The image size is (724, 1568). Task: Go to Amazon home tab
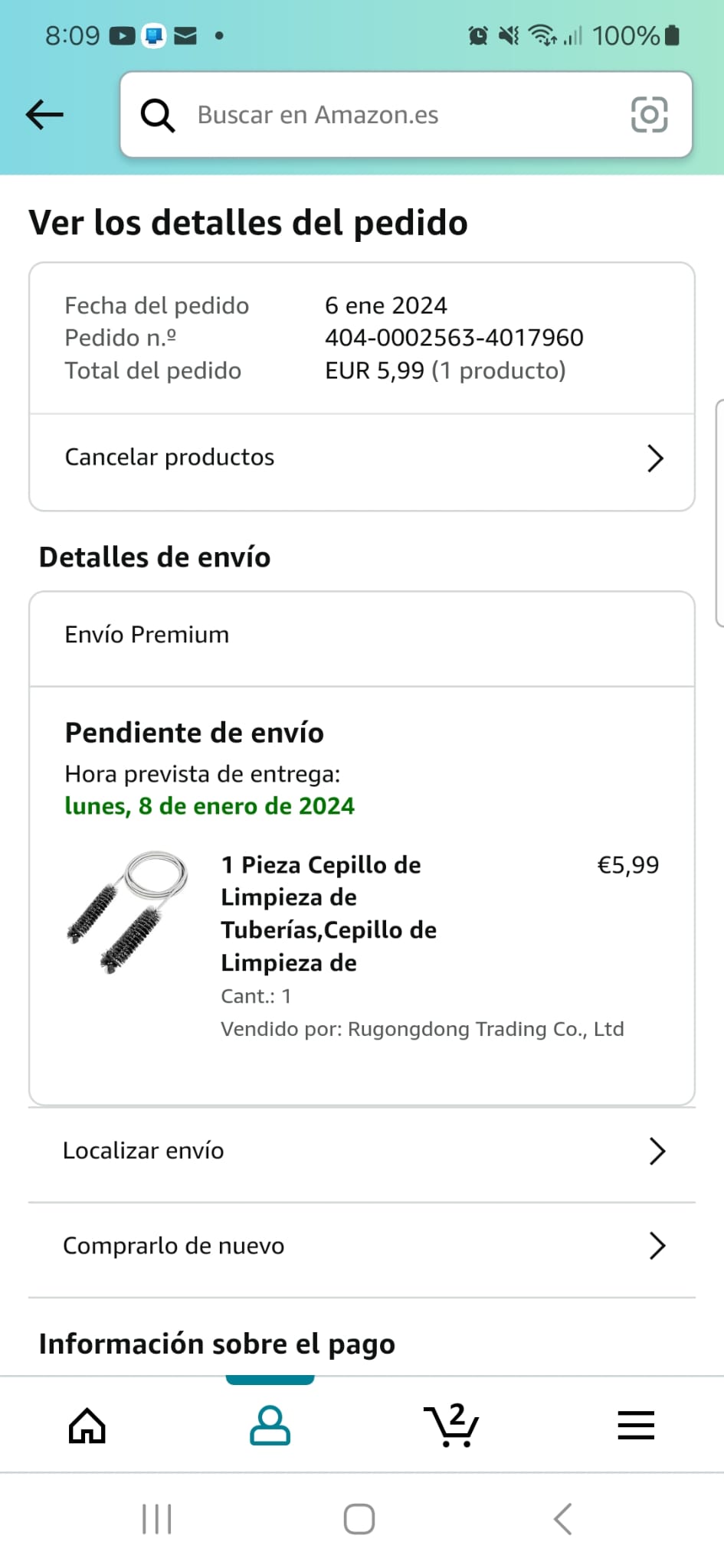click(87, 1426)
